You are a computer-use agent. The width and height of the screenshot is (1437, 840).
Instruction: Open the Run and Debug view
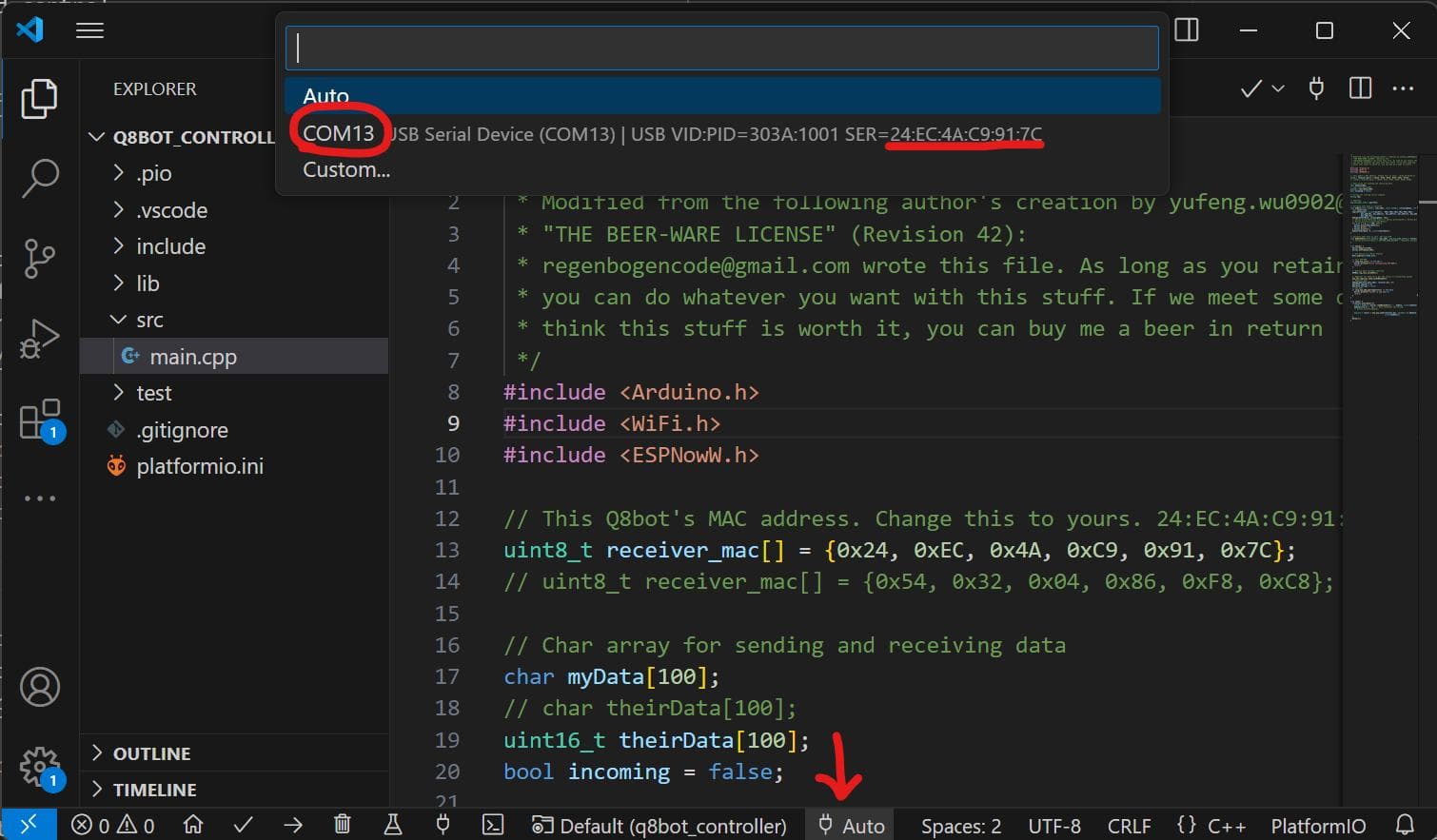39,338
